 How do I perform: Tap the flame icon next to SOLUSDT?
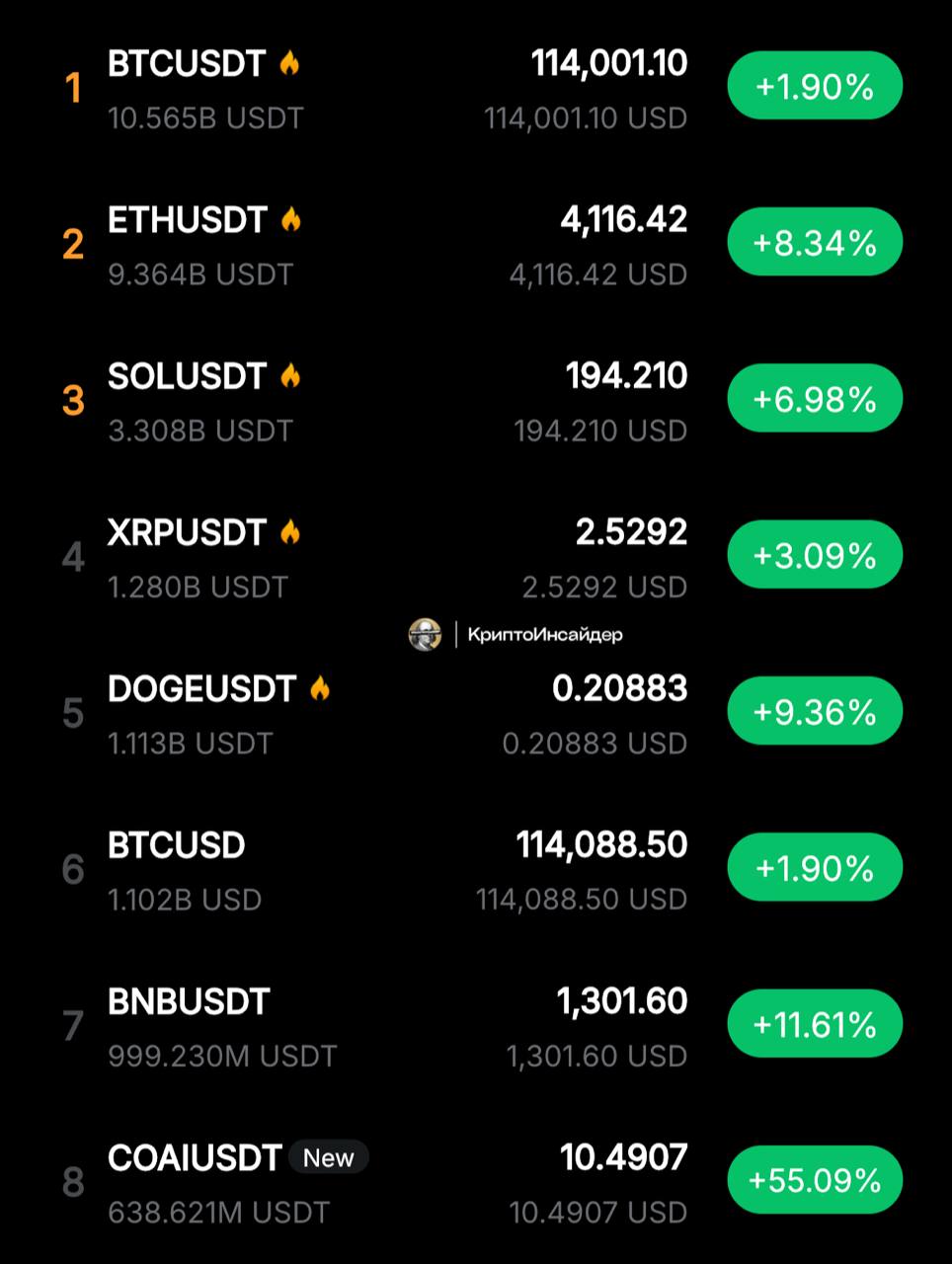(289, 375)
